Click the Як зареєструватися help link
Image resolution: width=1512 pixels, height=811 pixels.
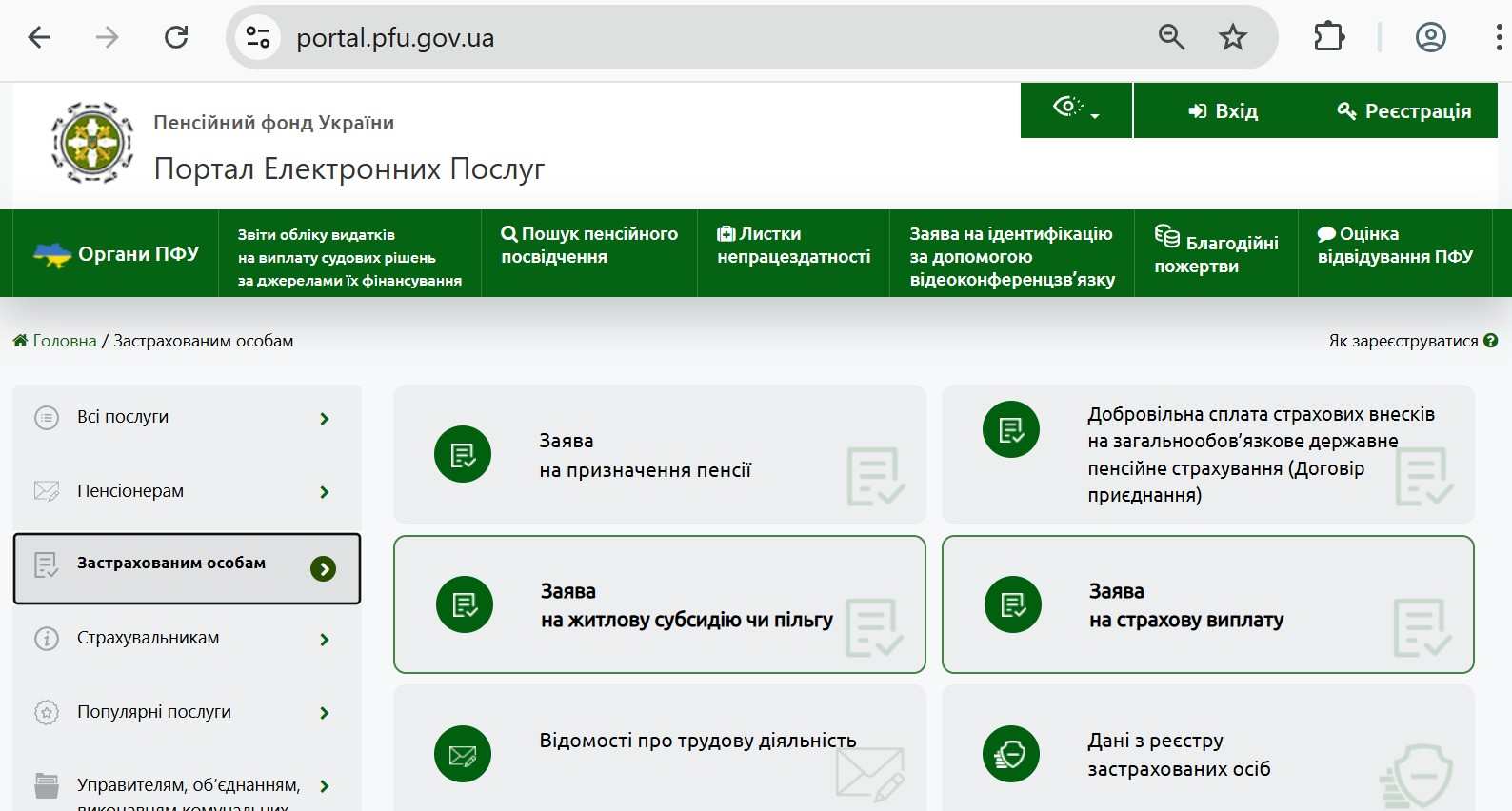coord(1403,341)
